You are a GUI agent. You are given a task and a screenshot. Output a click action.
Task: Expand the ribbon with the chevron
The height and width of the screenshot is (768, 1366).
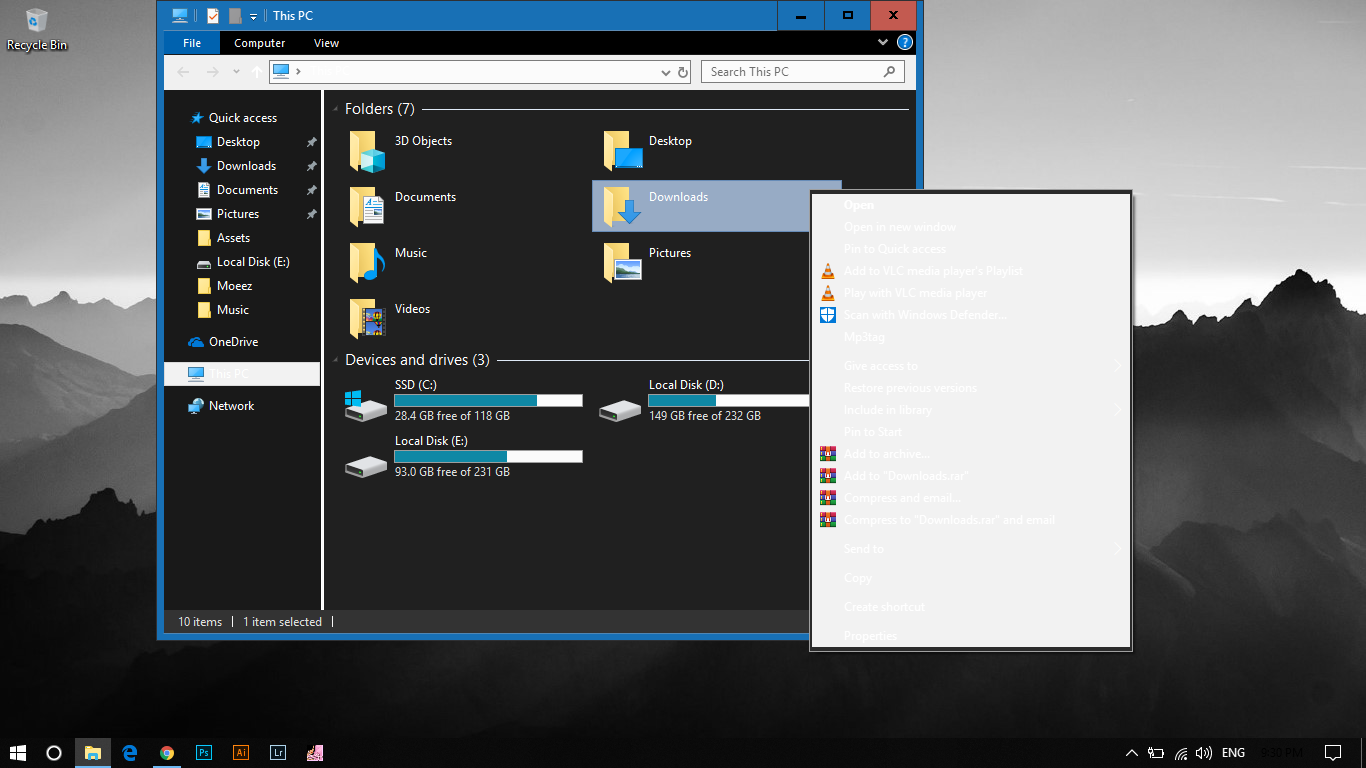pos(883,42)
